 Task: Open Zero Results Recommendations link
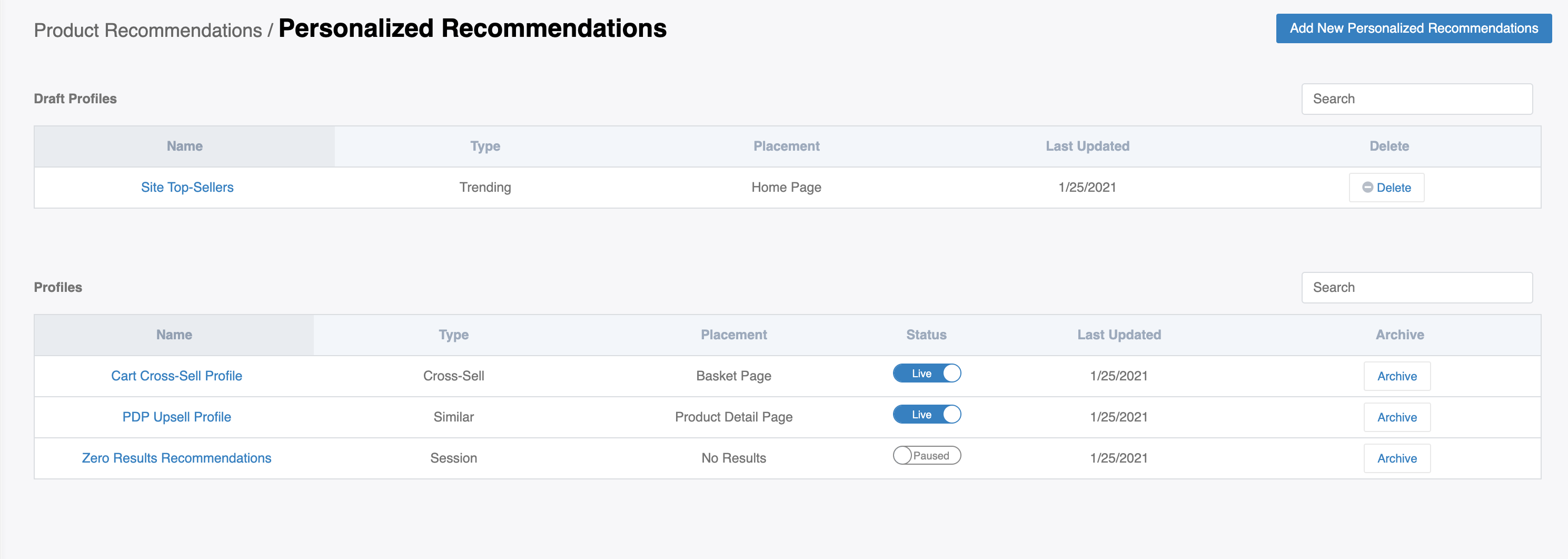[x=176, y=458]
